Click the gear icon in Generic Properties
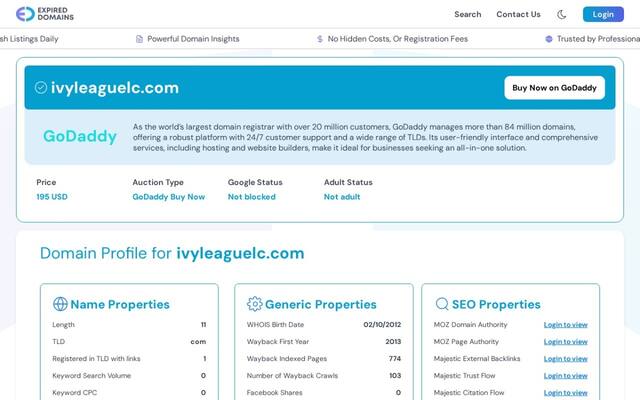The image size is (640, 400). (x=254, y=304)
